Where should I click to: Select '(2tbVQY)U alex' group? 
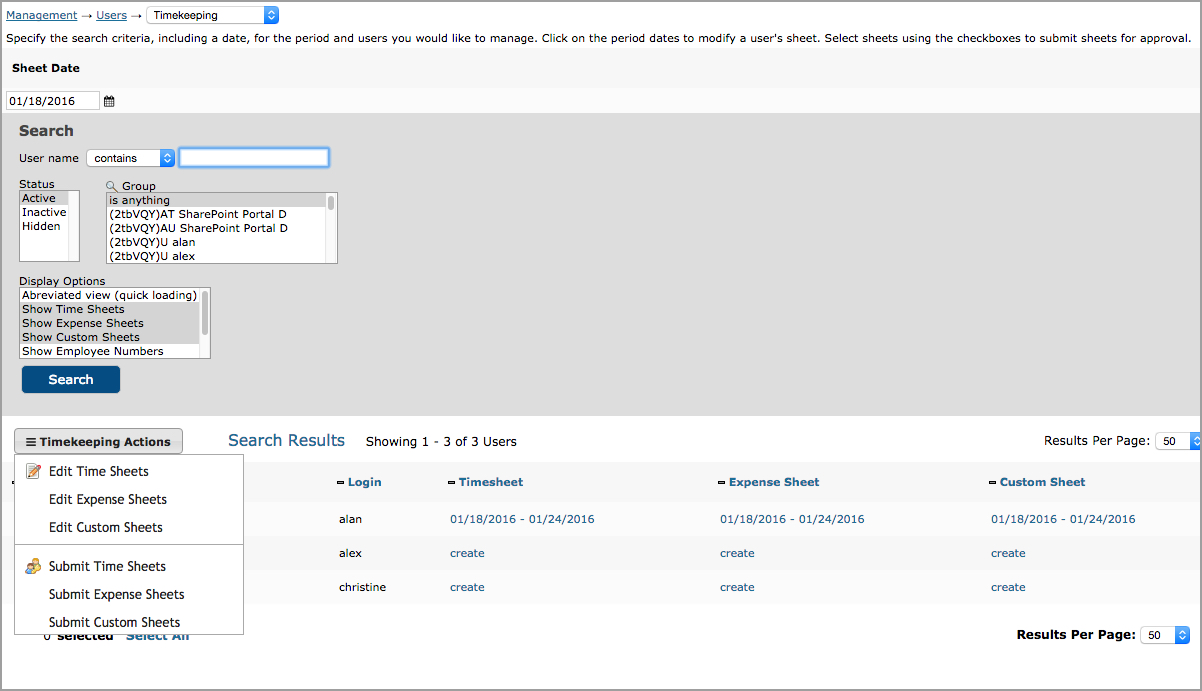coord(216,256)
